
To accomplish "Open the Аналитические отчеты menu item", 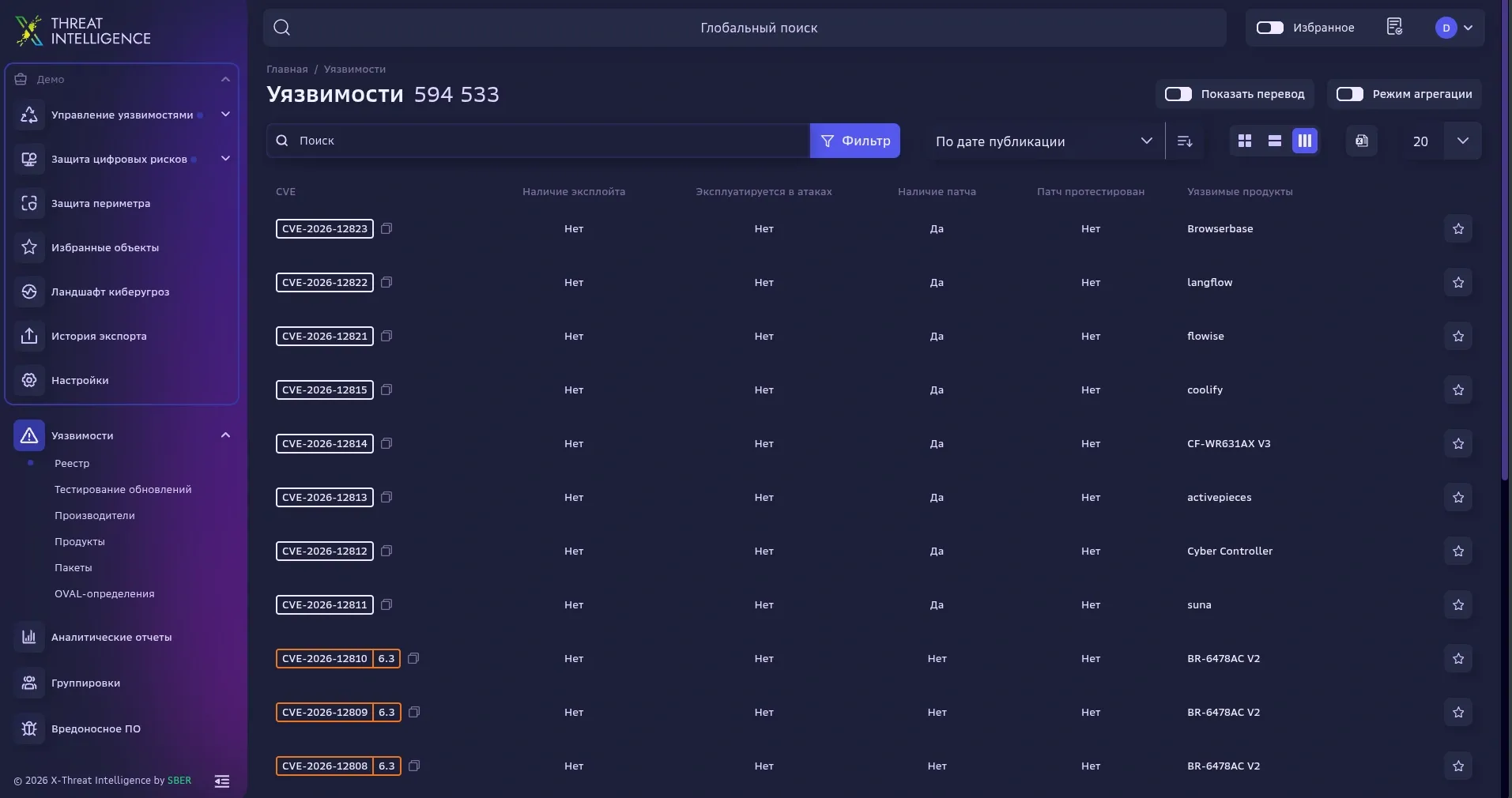I will click(111, 638).
